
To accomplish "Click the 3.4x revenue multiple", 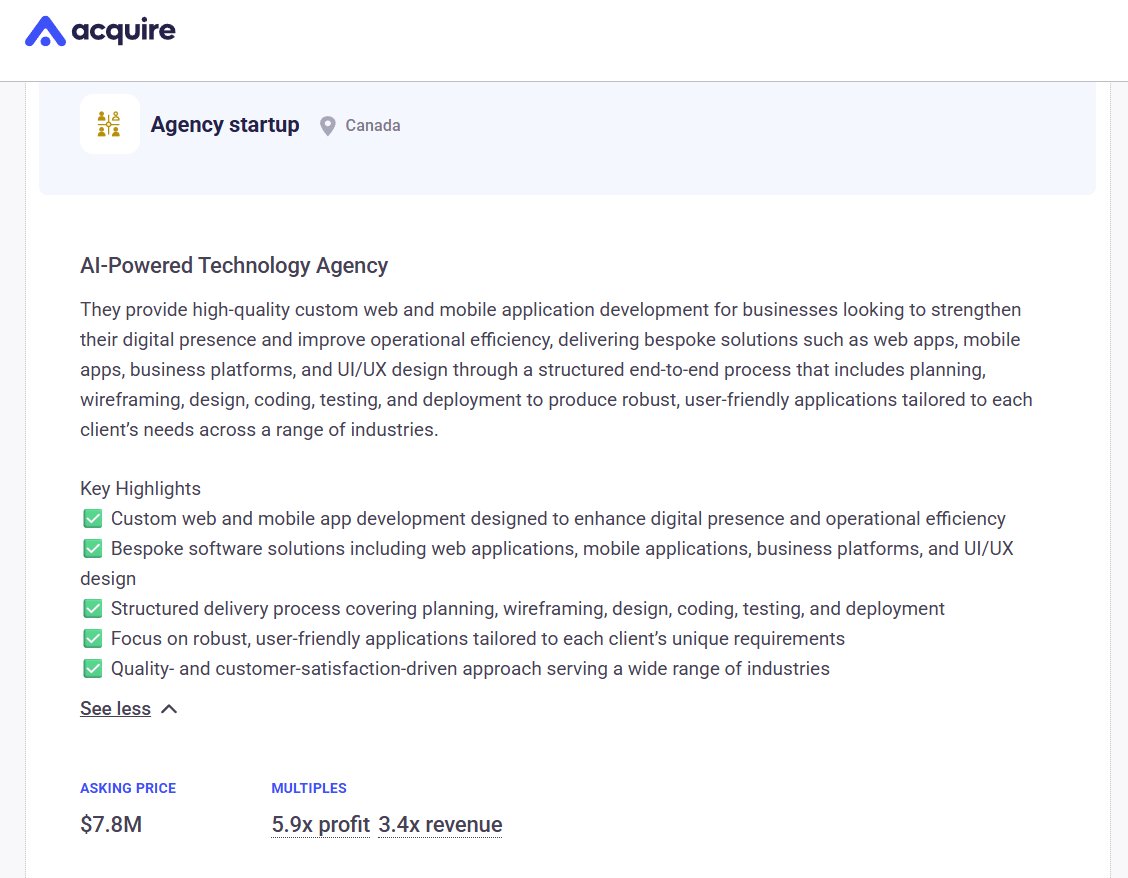I will (x=440, y=825).
